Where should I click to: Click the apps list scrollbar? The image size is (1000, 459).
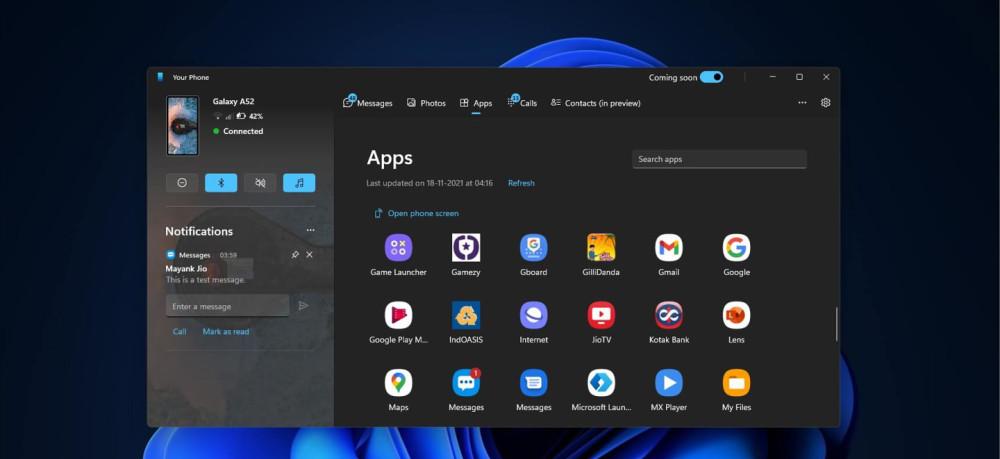836,324
